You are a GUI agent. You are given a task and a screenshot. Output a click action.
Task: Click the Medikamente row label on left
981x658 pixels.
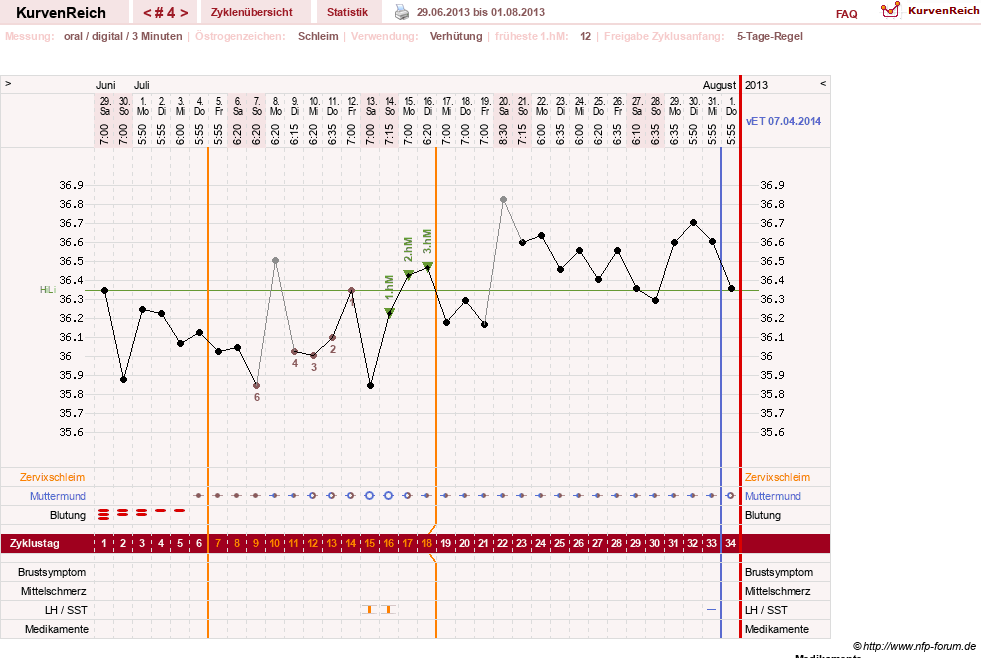(56, 629)
